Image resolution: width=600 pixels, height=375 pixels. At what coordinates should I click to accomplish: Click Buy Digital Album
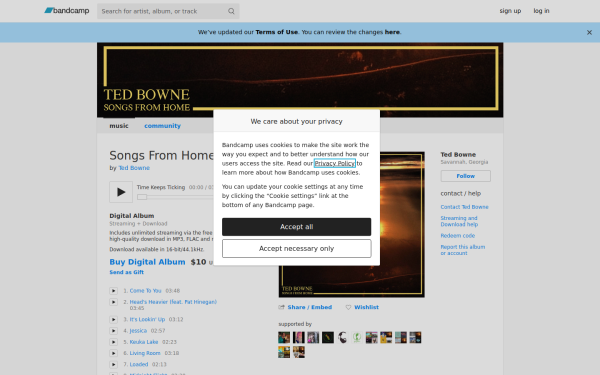point(147,262)
